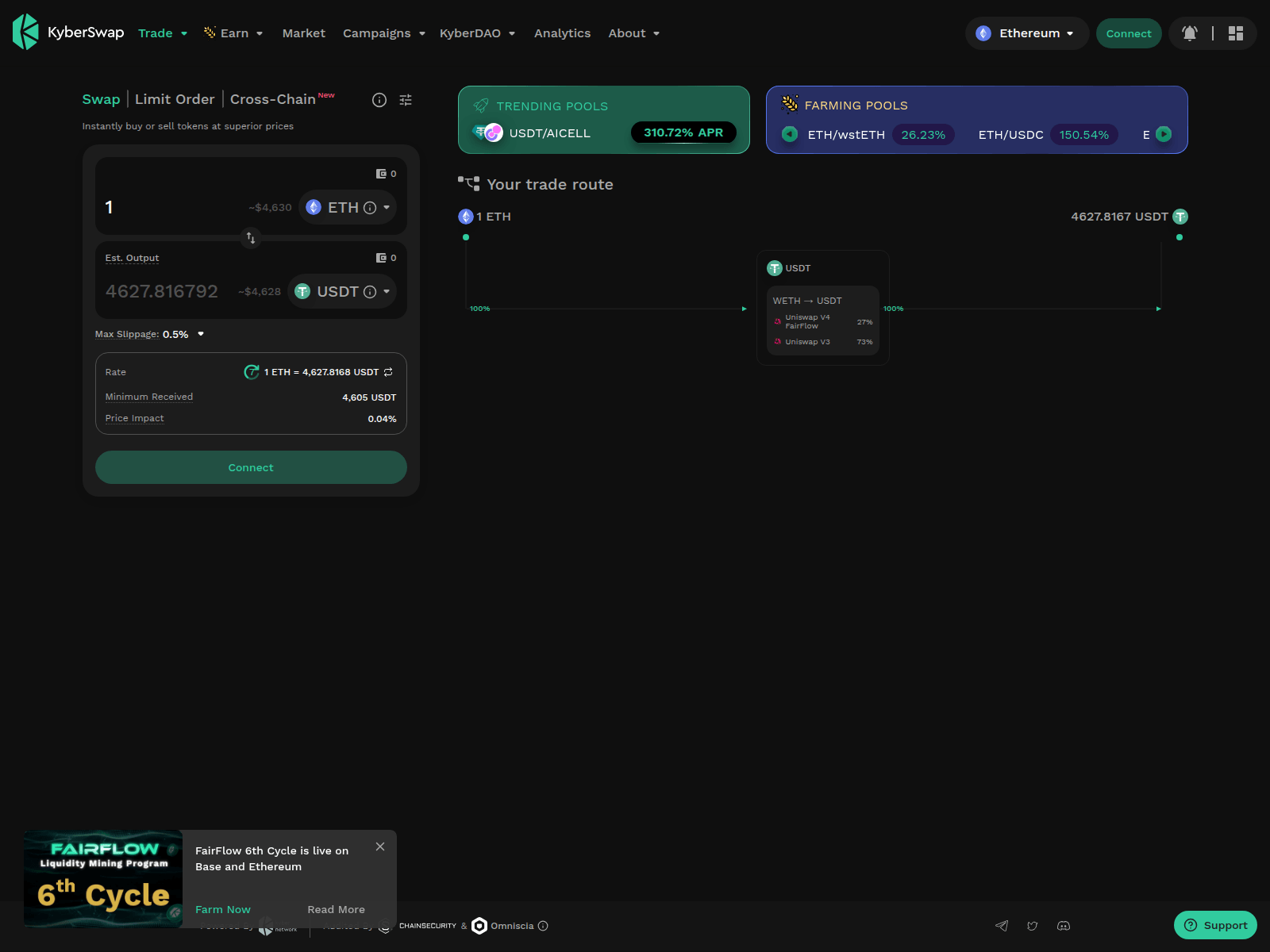Switch to the Cross-Chain tab
The image size is (1270, 952).
click(x=273, y=99)
